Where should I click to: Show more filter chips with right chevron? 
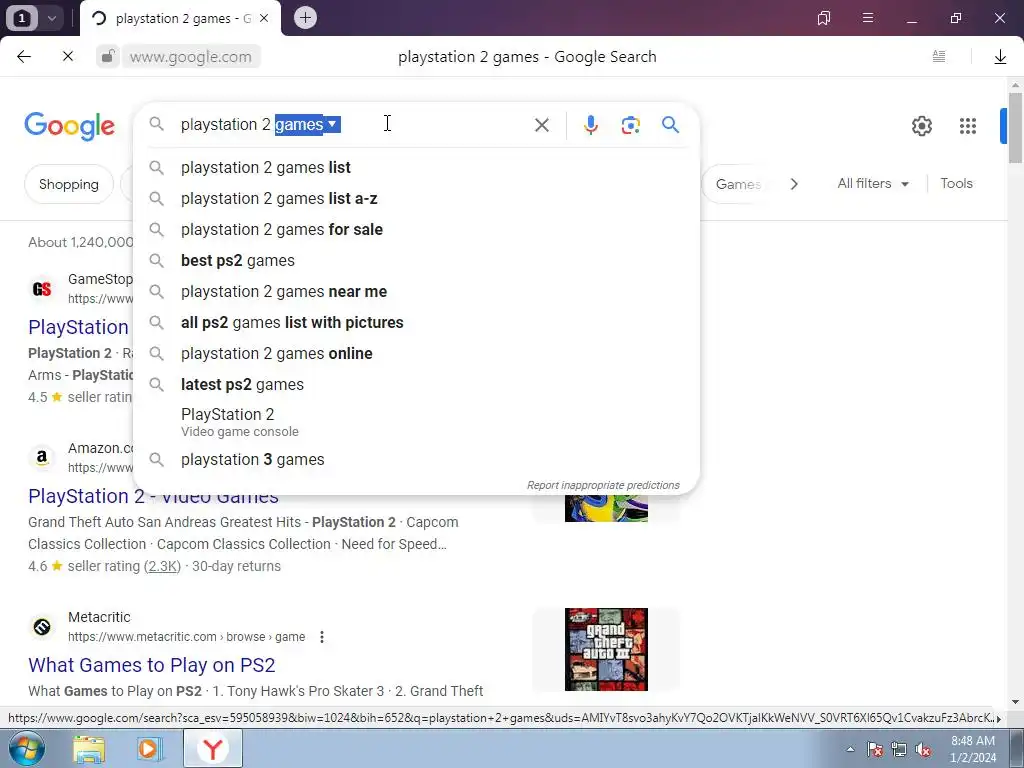tap(793, 184)
